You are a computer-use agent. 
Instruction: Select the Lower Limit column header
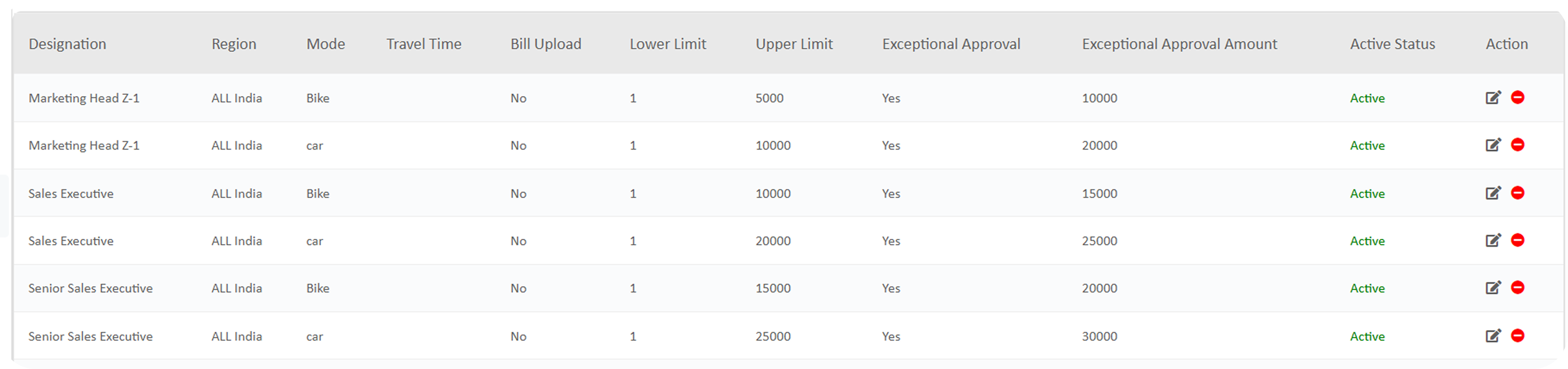pyautogui.click(x=668, y=44)
